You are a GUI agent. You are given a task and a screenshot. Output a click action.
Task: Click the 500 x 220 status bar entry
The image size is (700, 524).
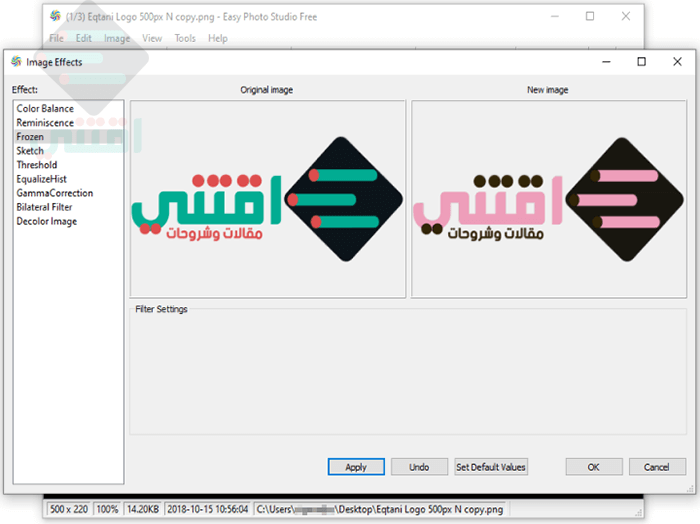pos(69,509)
